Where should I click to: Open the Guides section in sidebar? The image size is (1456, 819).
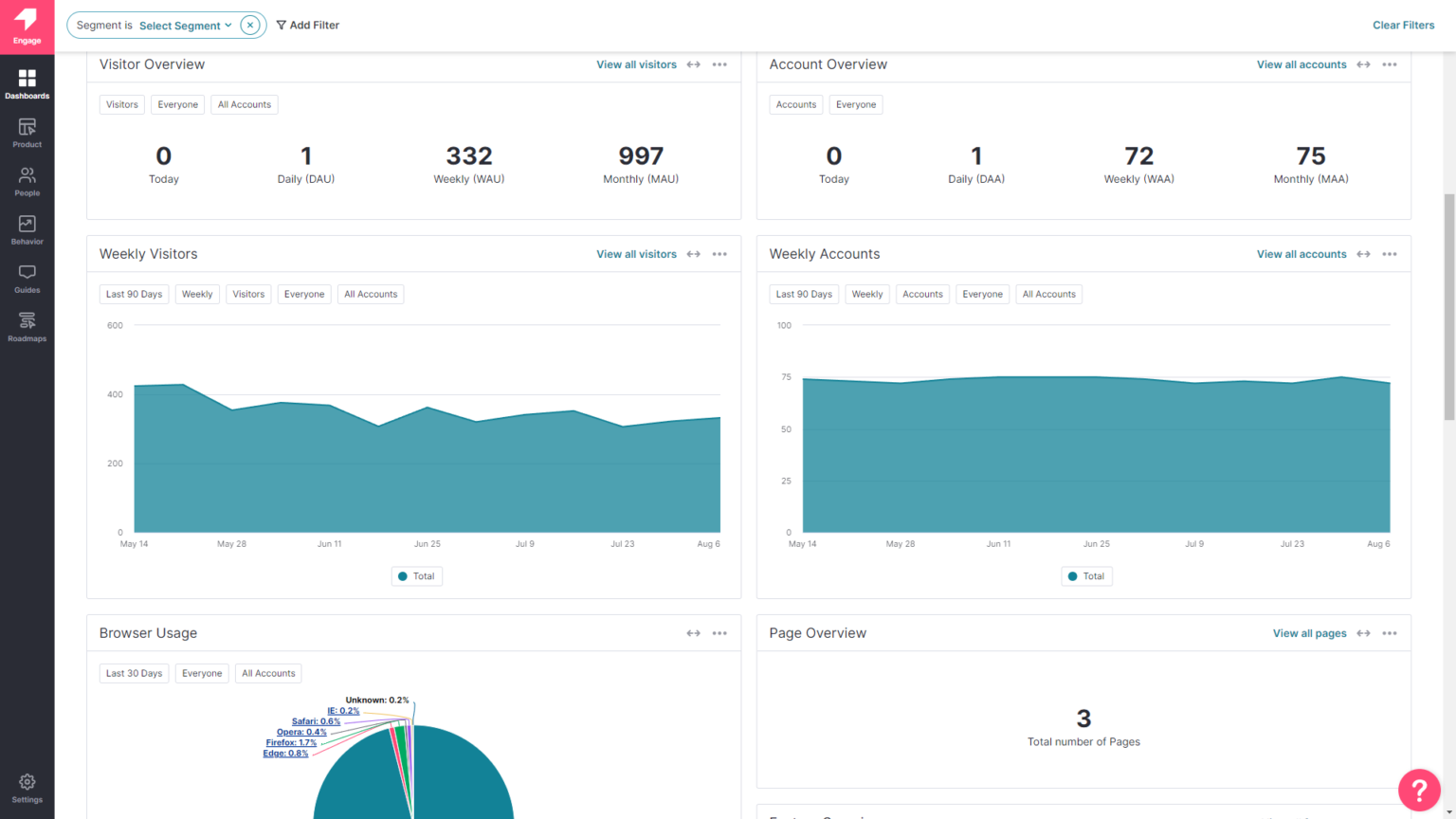click(x=27, y=278)
